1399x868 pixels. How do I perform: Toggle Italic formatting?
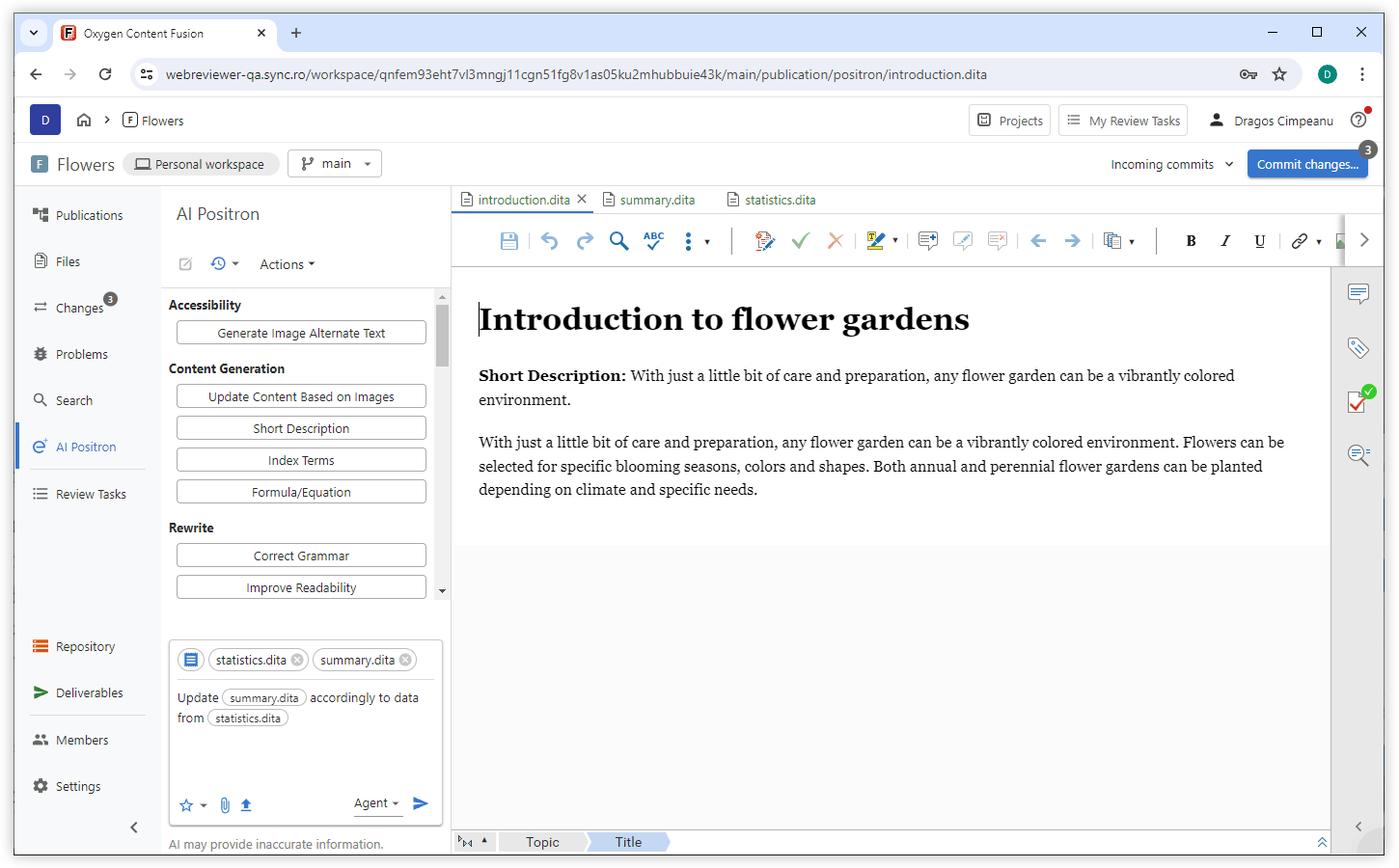click(1225, 241)
